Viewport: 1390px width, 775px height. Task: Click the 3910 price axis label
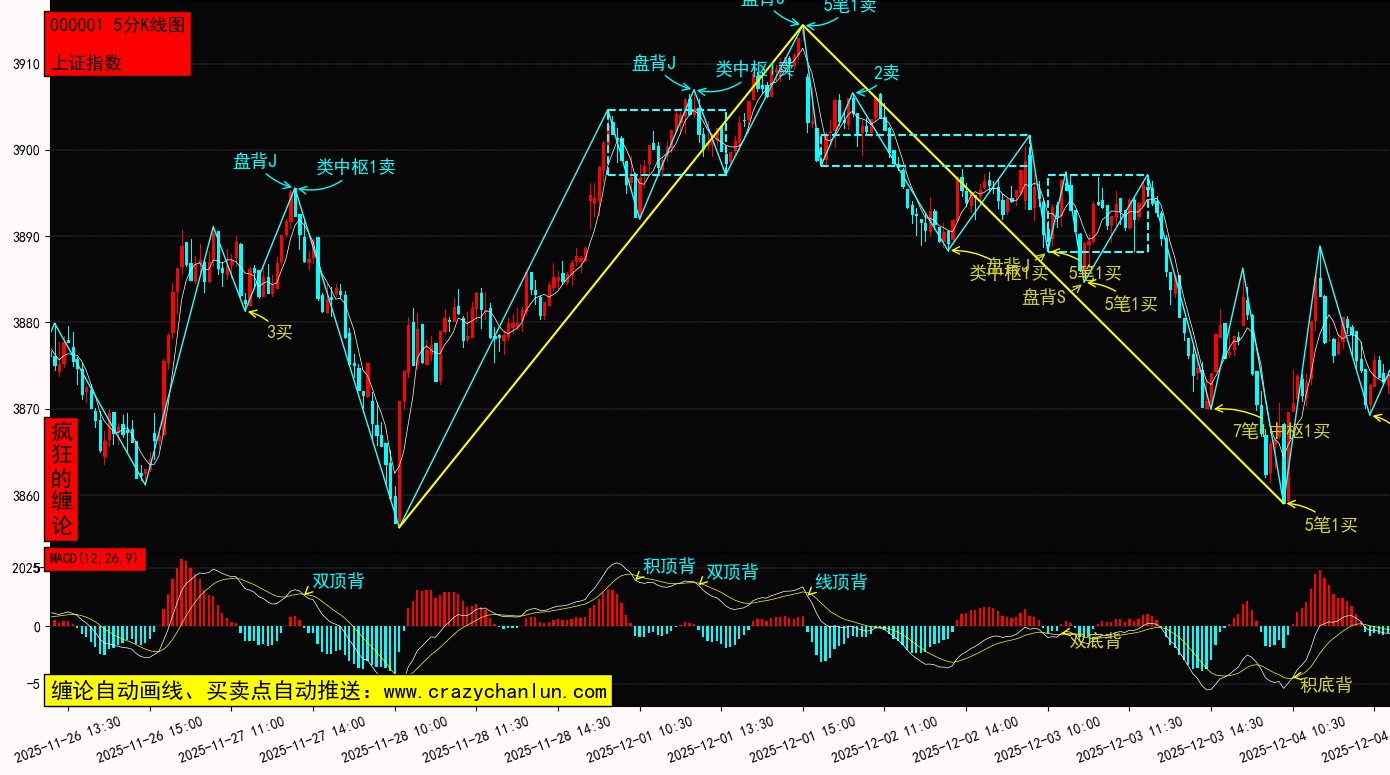tap(26, 65)
